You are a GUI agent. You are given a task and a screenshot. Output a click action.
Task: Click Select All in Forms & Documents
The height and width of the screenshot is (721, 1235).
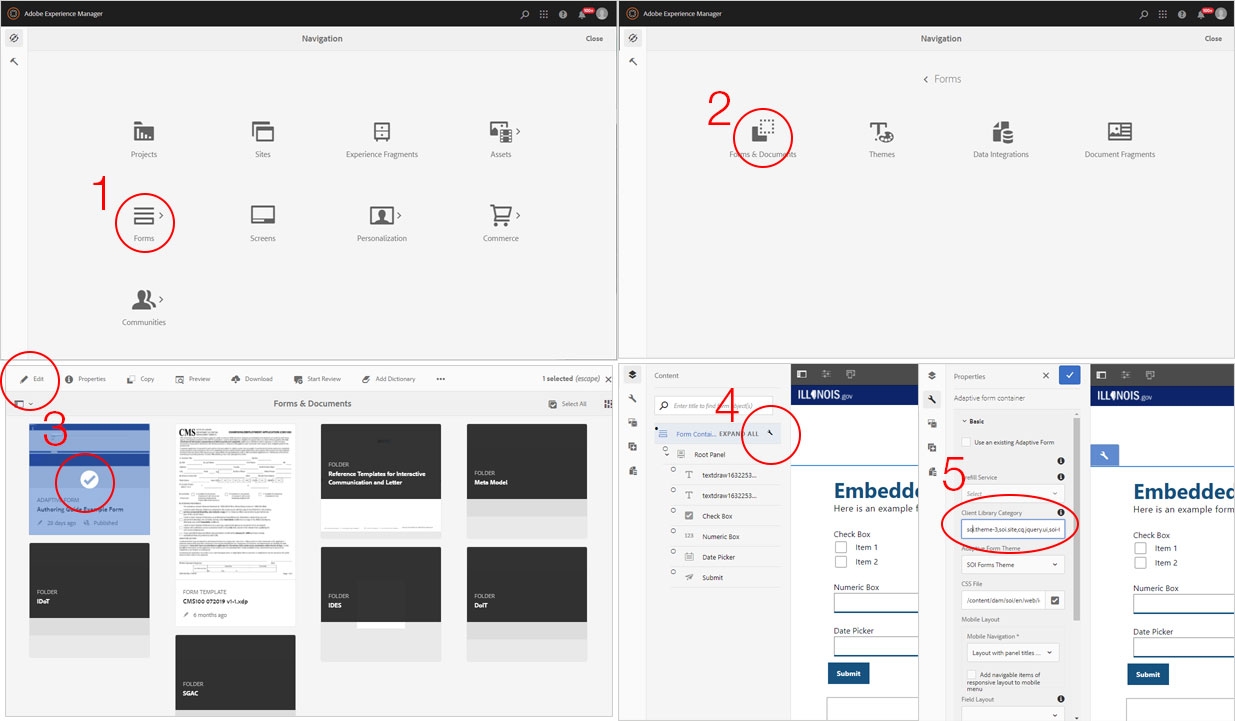(x=567, y=404)
